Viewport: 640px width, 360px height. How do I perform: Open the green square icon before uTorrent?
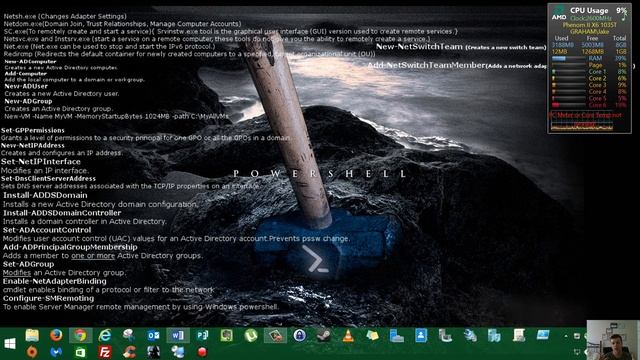click(226, 336)
